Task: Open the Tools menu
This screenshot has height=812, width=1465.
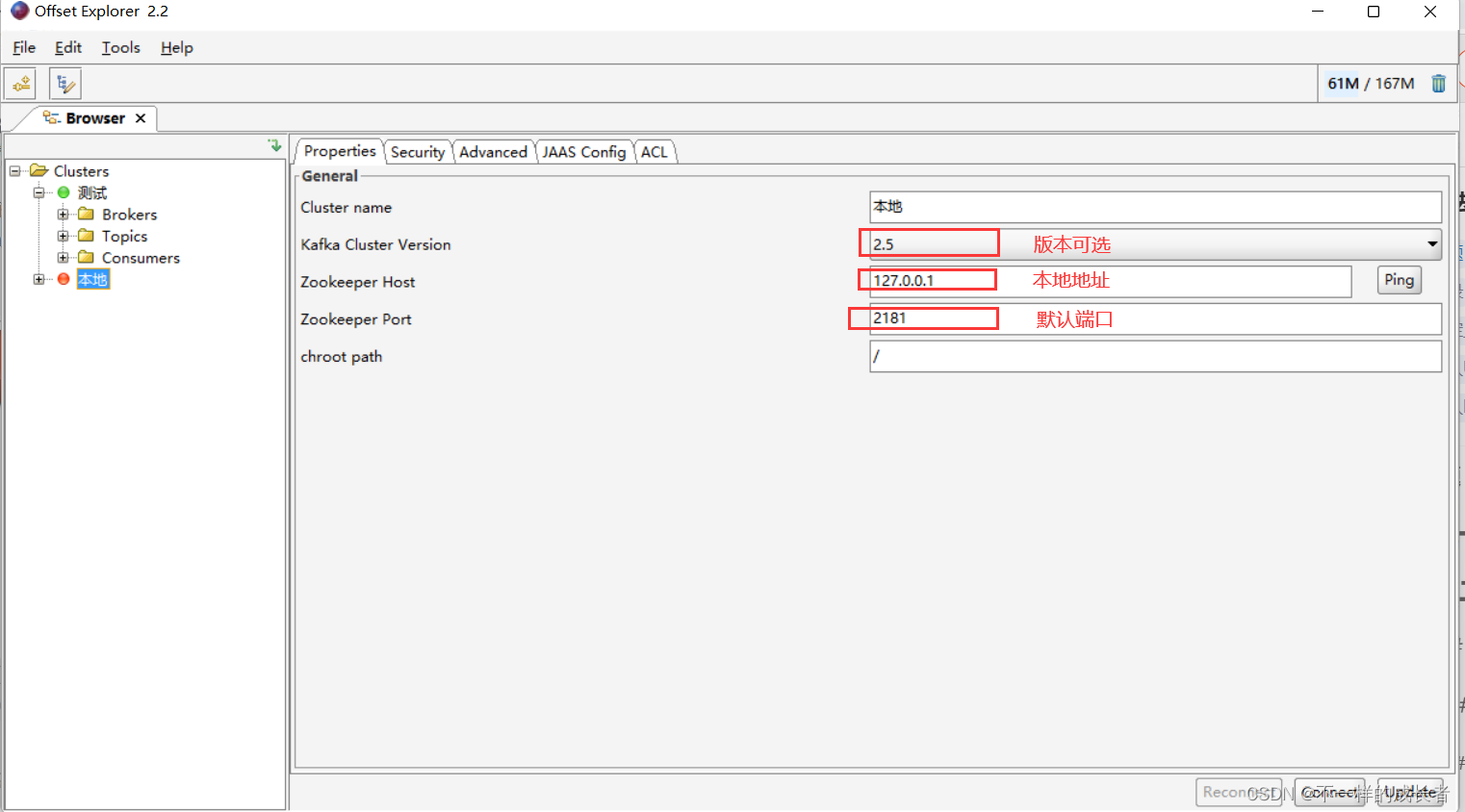Action: click(120, 47)
